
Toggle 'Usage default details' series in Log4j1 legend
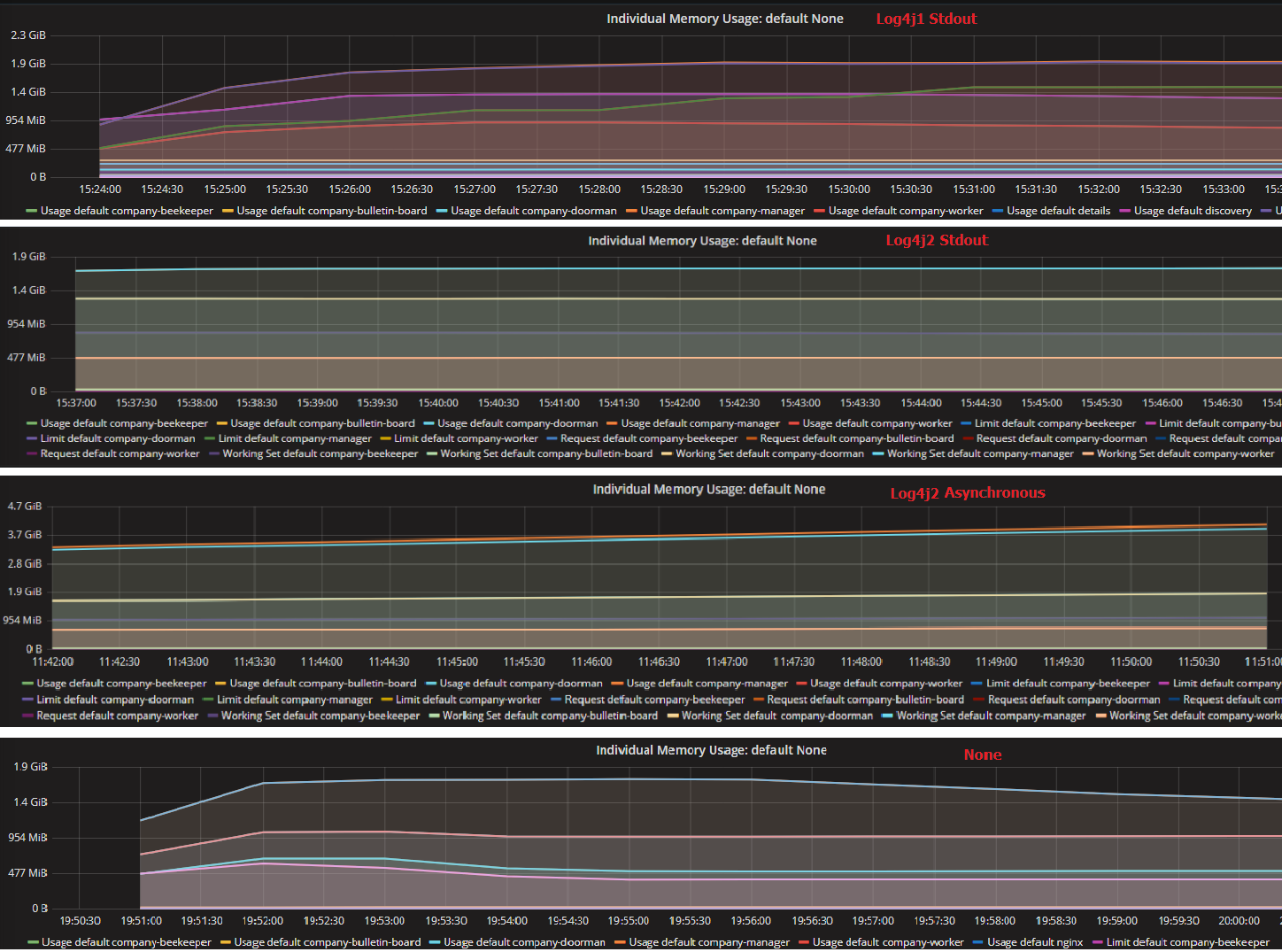(x=1058, y=211)
